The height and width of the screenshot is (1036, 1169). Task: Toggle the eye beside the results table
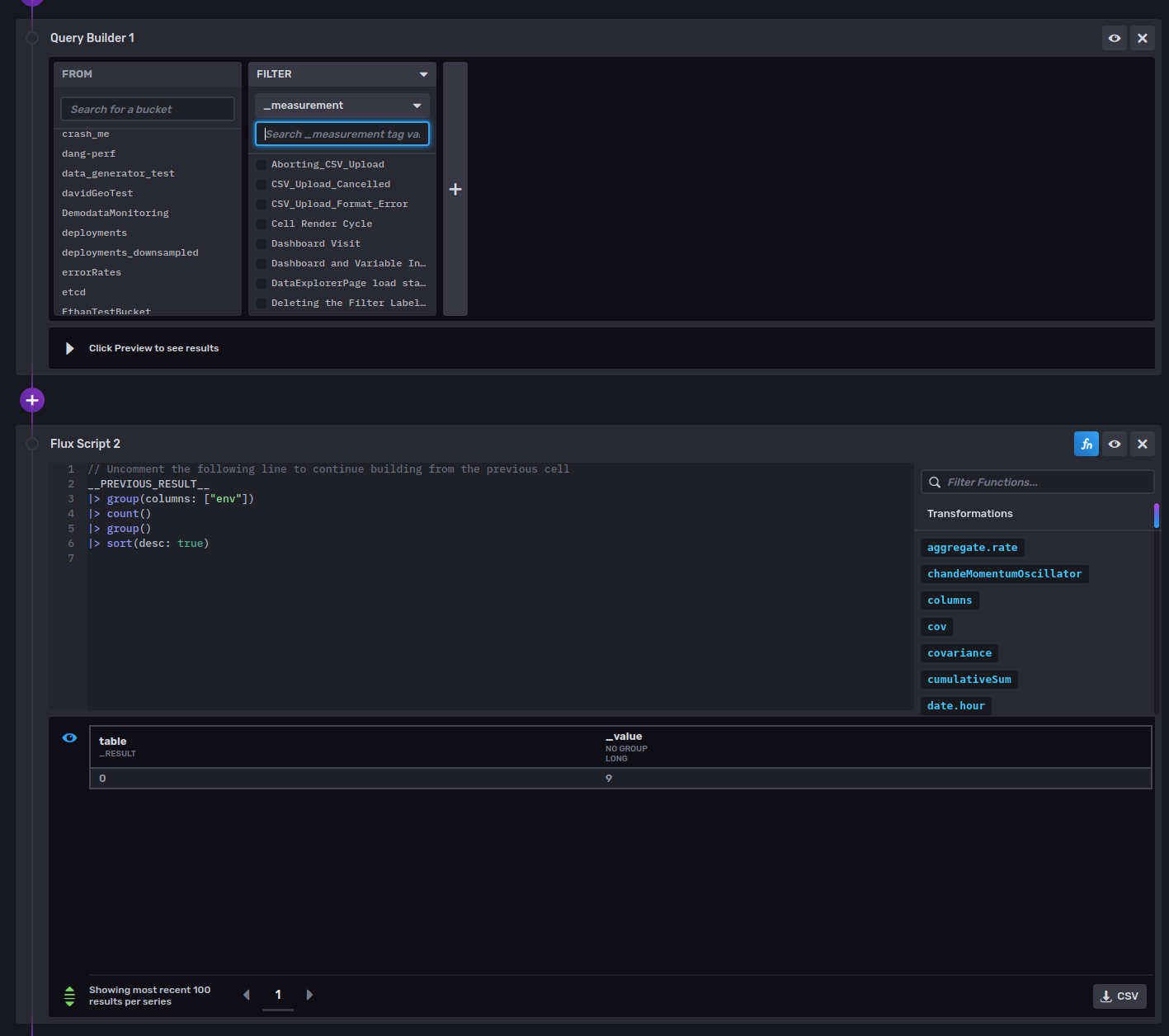pyautogui.click(x=69, y=737)
